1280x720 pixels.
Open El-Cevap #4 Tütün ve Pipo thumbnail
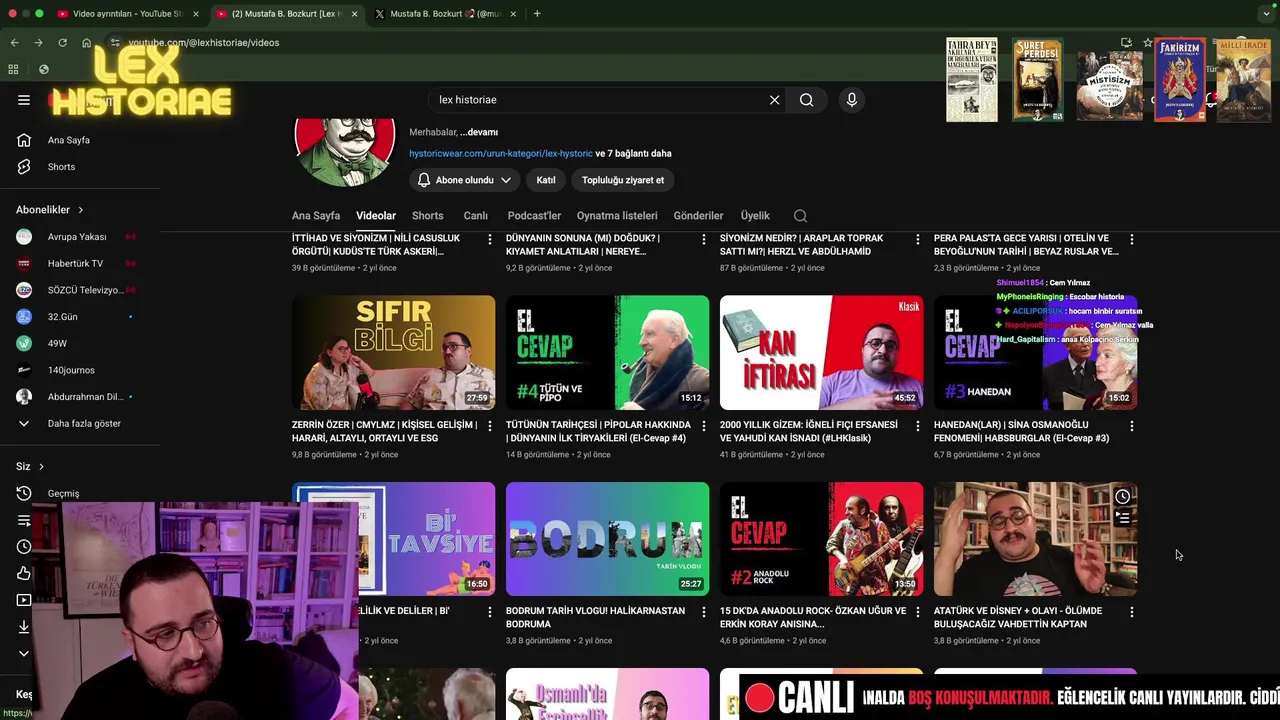[607, 352]
